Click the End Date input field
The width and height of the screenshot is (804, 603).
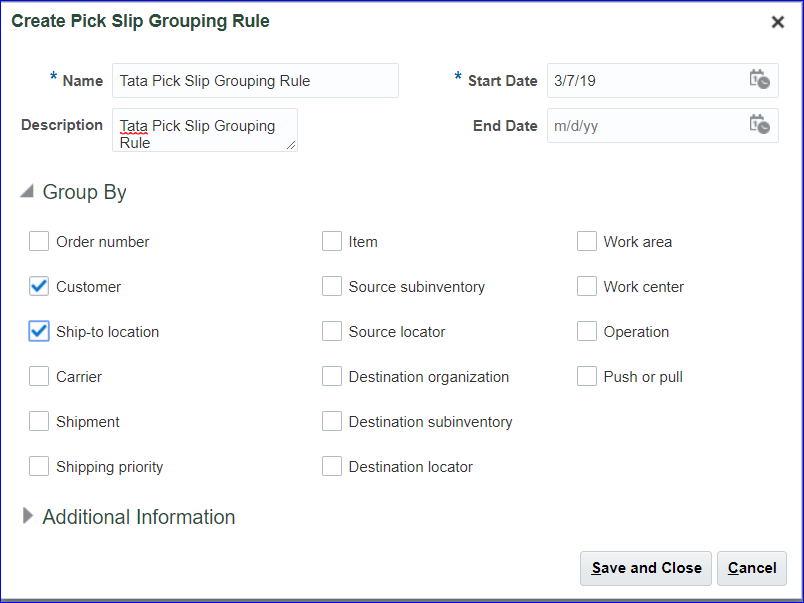(x=645, y=126)
